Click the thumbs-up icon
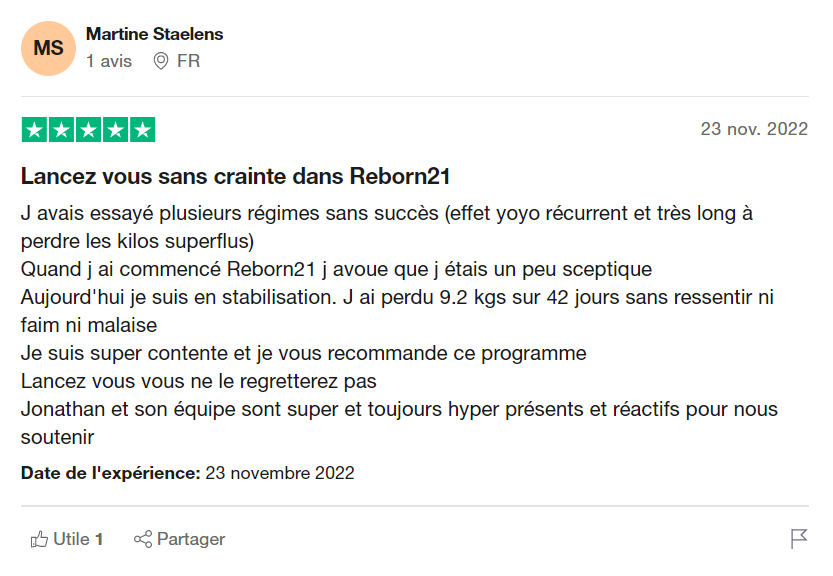This screenshot has width=833, height=576. click(x=40, y=540)
